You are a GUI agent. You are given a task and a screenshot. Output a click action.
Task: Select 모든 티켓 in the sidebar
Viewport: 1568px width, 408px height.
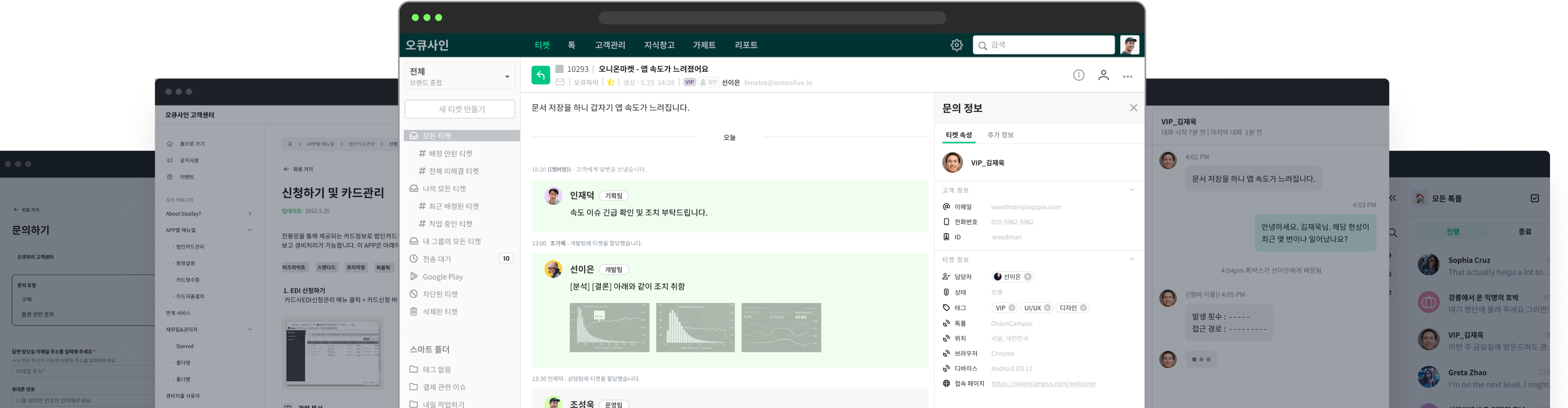click(461, 136)
